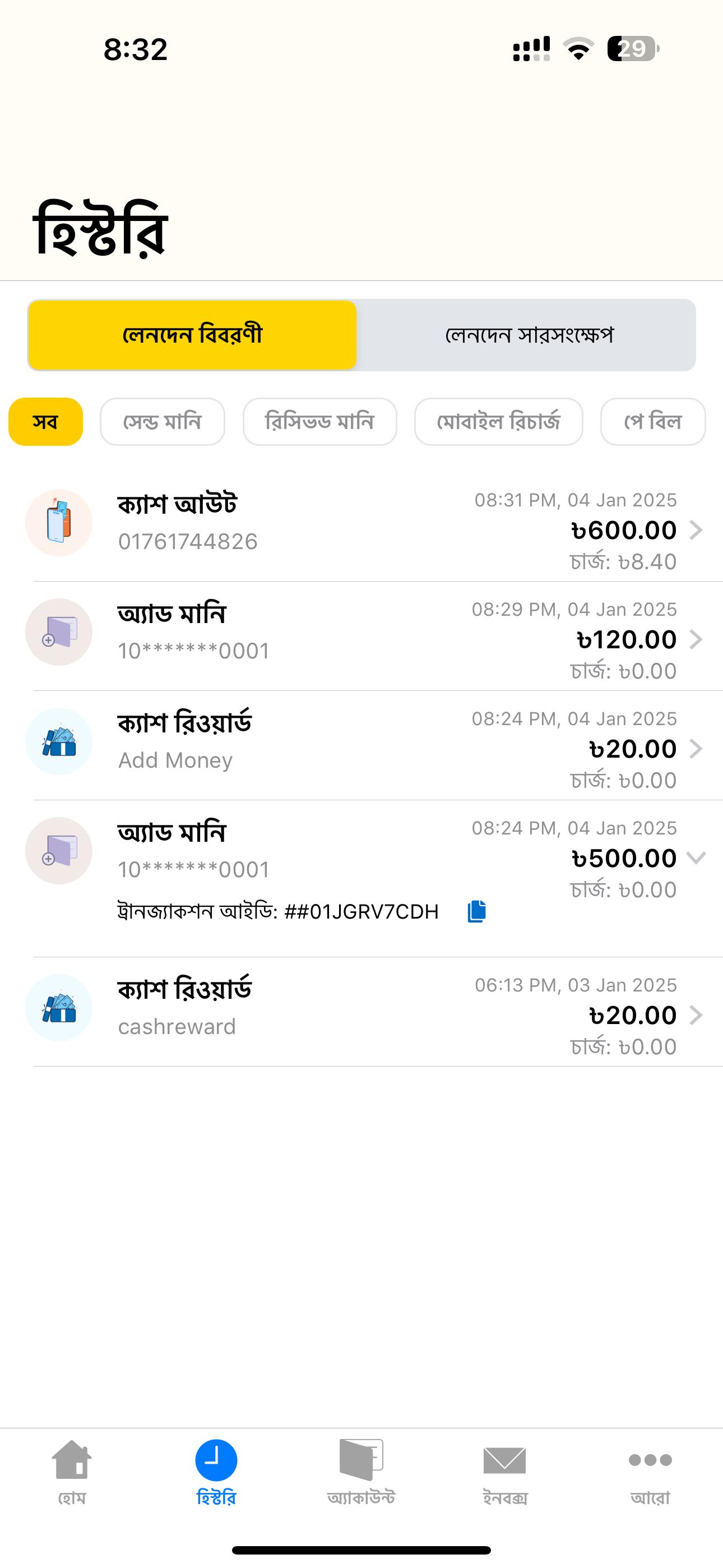This screenshot has height=1568, width=723.
Task: Open the হোম tab icon
Action: [x=72, y=1460]
